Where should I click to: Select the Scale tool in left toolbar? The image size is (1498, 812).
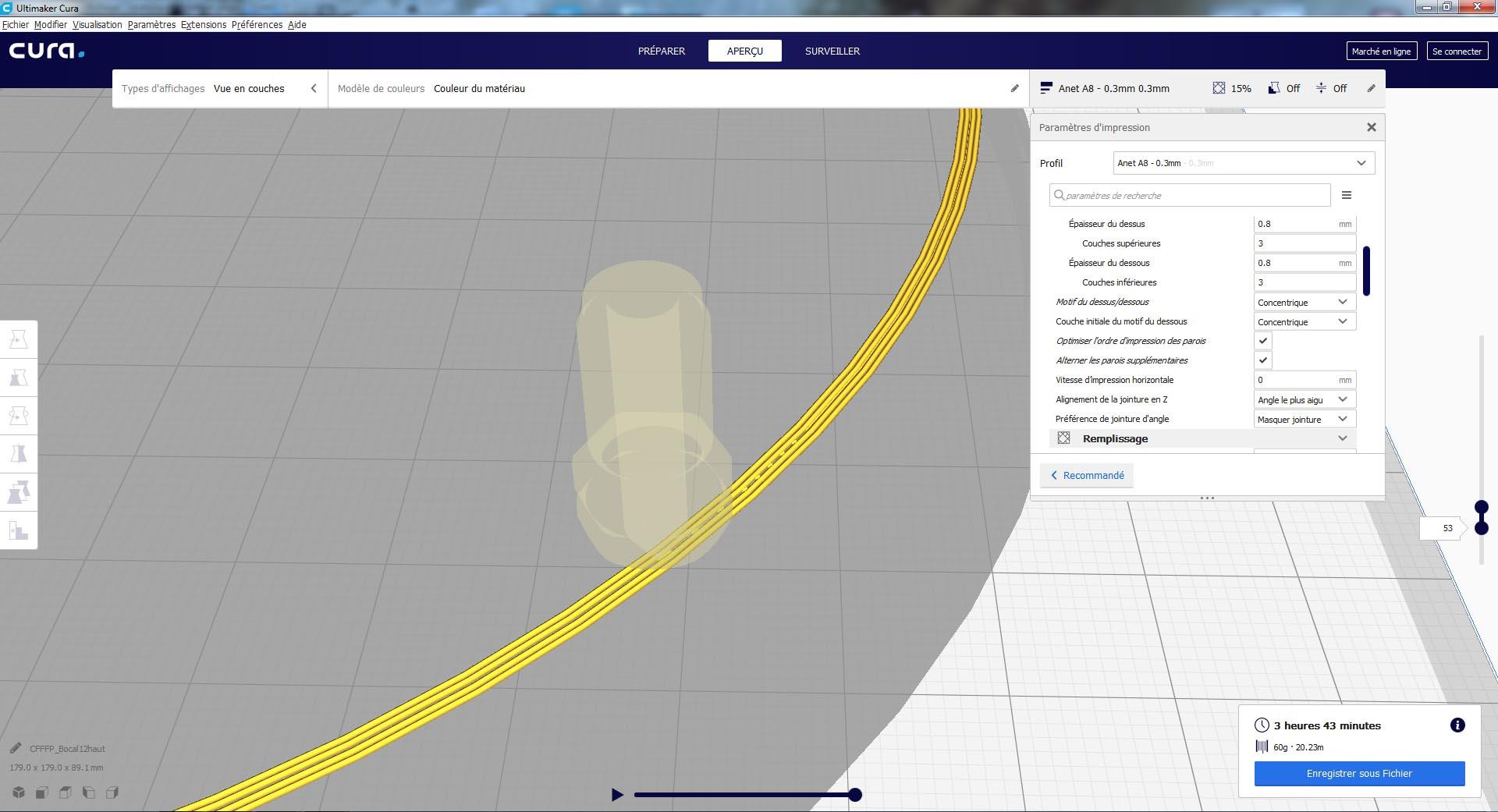click(19, 378)
